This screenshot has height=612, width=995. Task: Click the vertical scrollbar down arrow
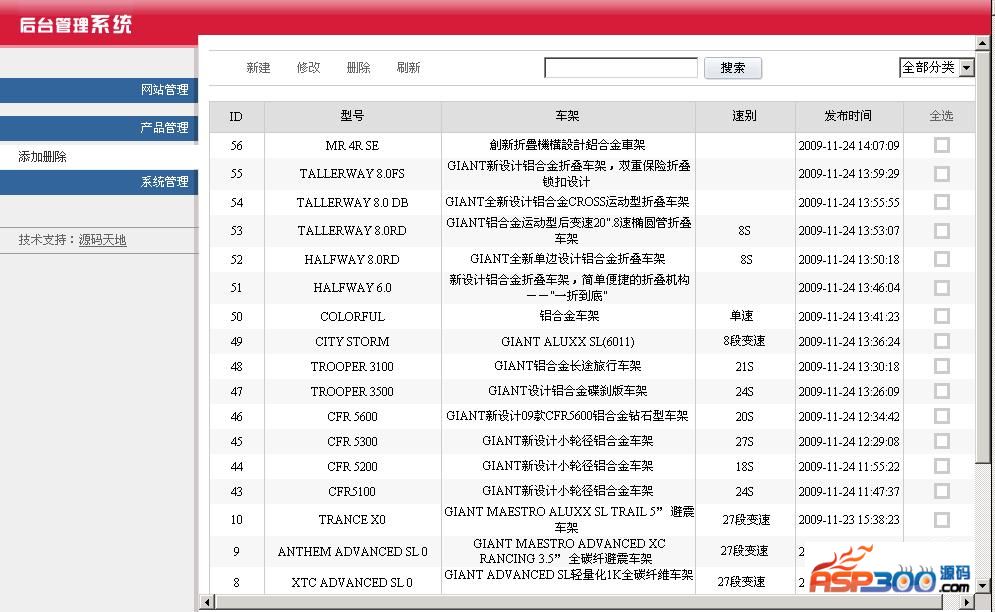[982, 586]
